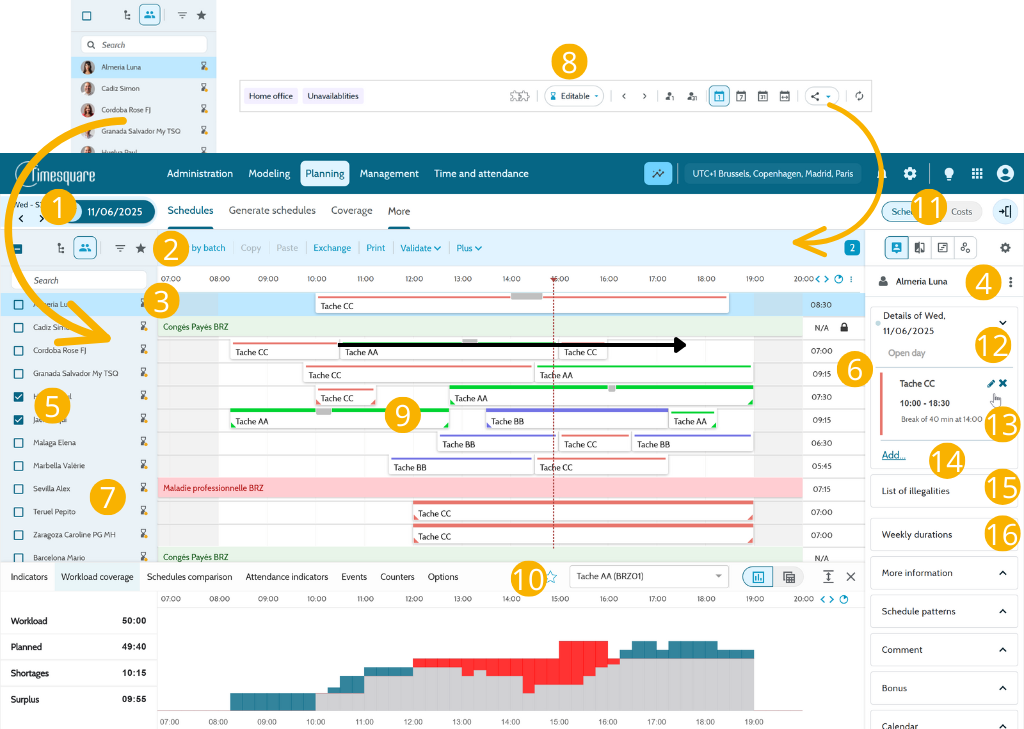Image resolution: width=1024 pixels, height=729 pixels.
Task: Click the favorites star in the employee filter bar
Action: (140, 248)
